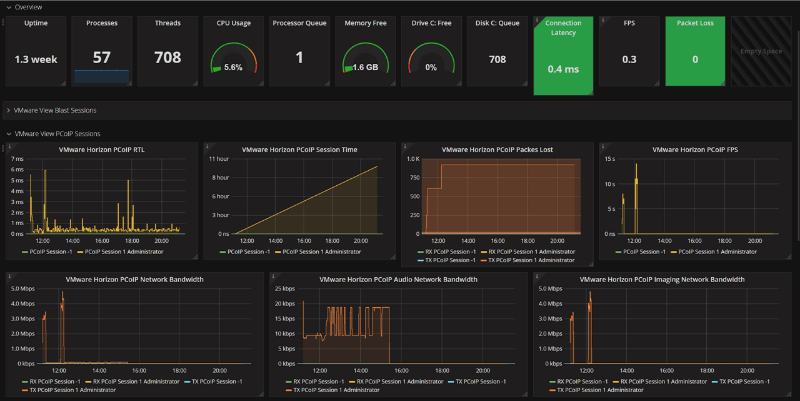Open the VMware Horizon PCoIP Session Time title menu
Screen dimensions: 800x401
[x=299, y=149]
